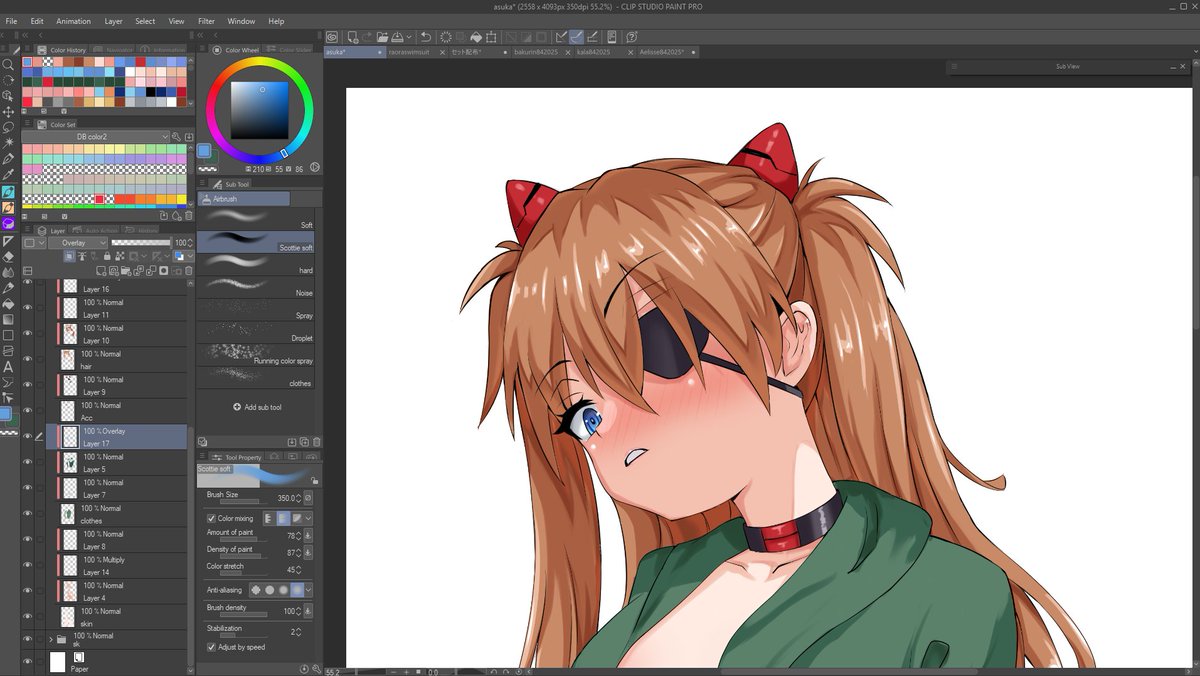The image size is (1200, 676).
Task: Click the Tool Property wrench icon at bottom
Action: (317, 668)
